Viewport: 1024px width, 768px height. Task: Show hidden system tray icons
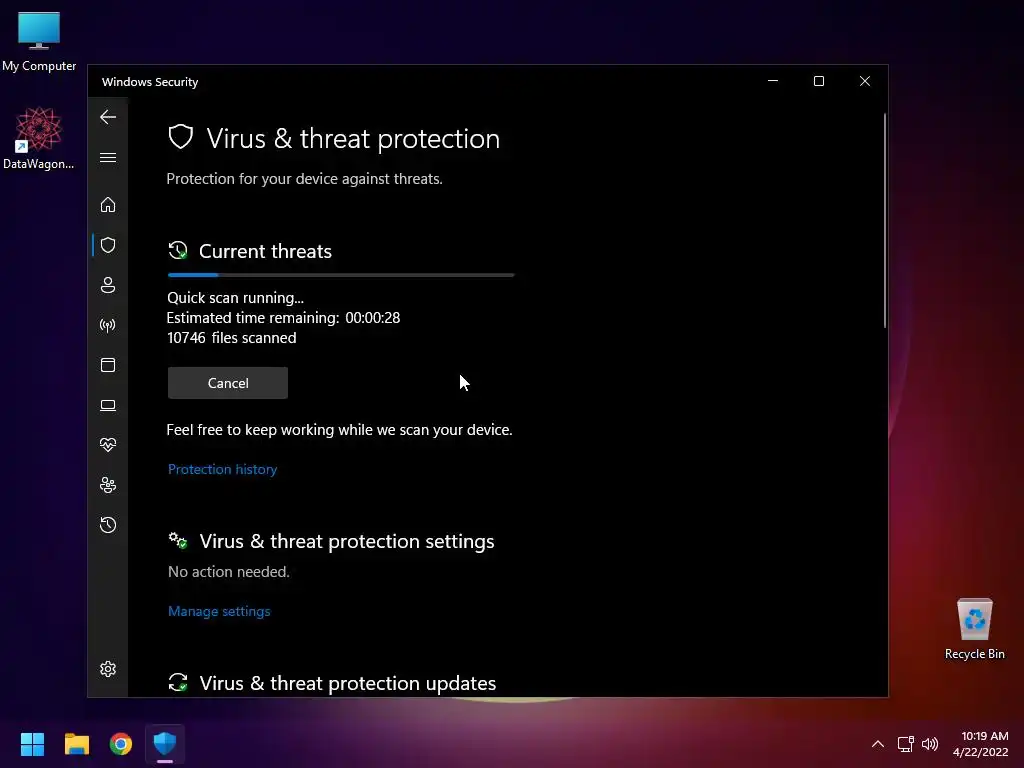[878, 744]
